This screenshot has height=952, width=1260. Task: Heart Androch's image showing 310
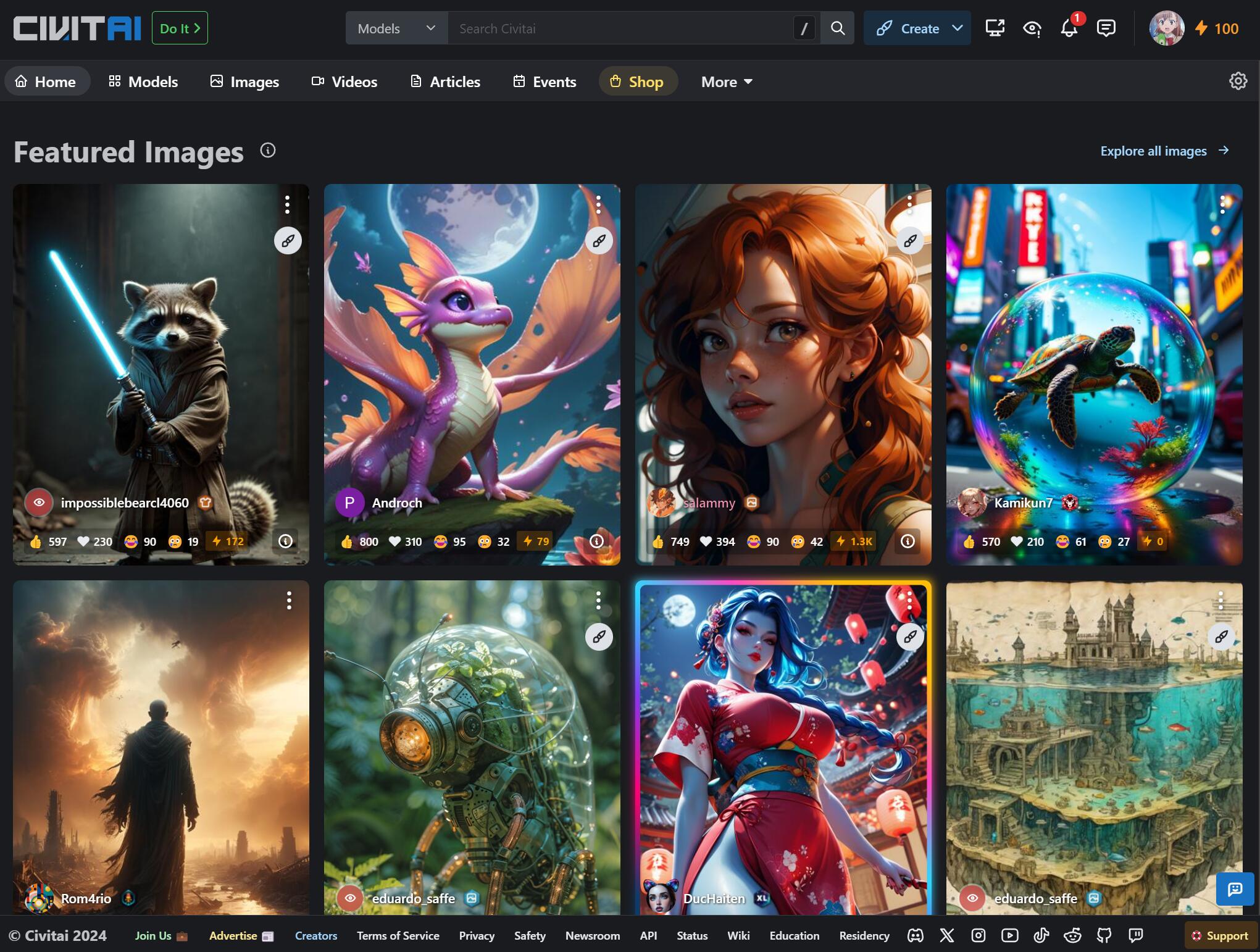pos(405,541)
